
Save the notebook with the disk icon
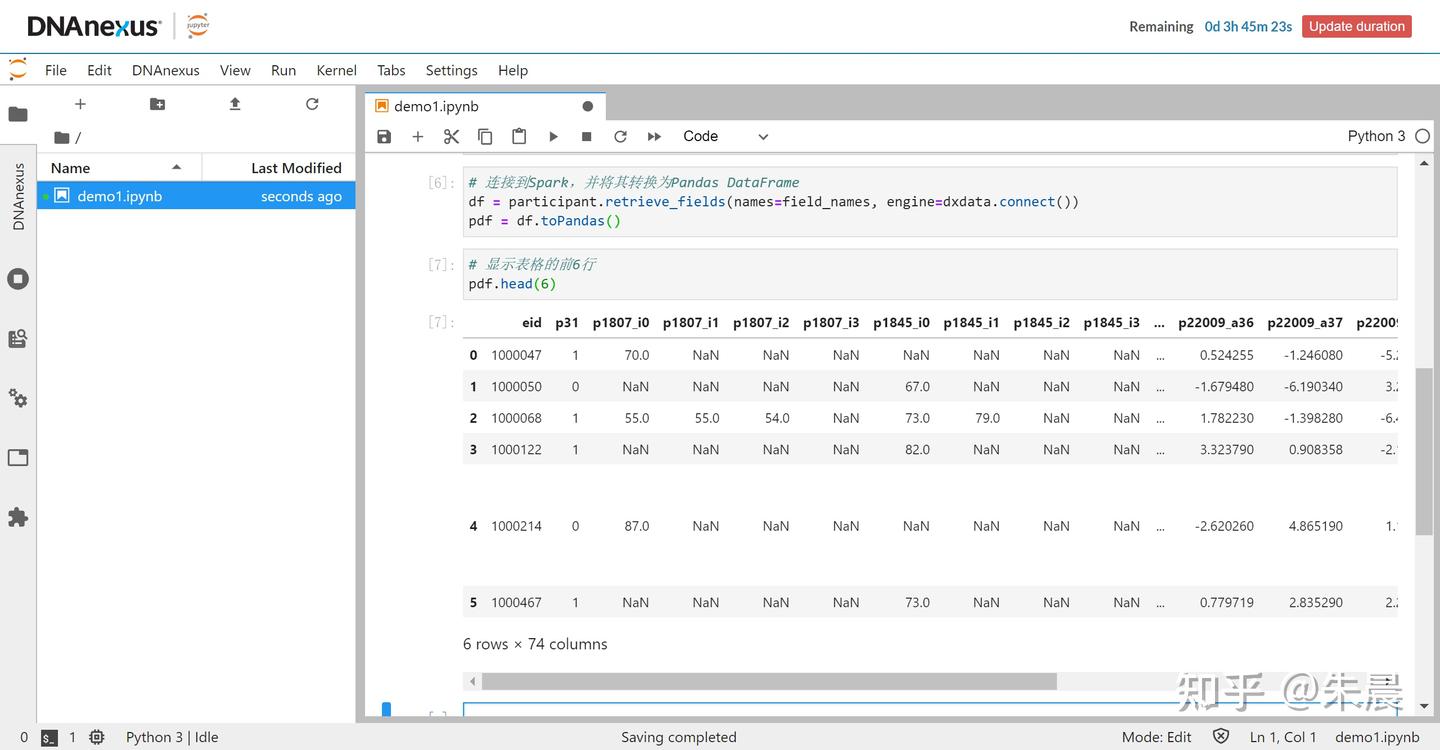click(384, 137)
